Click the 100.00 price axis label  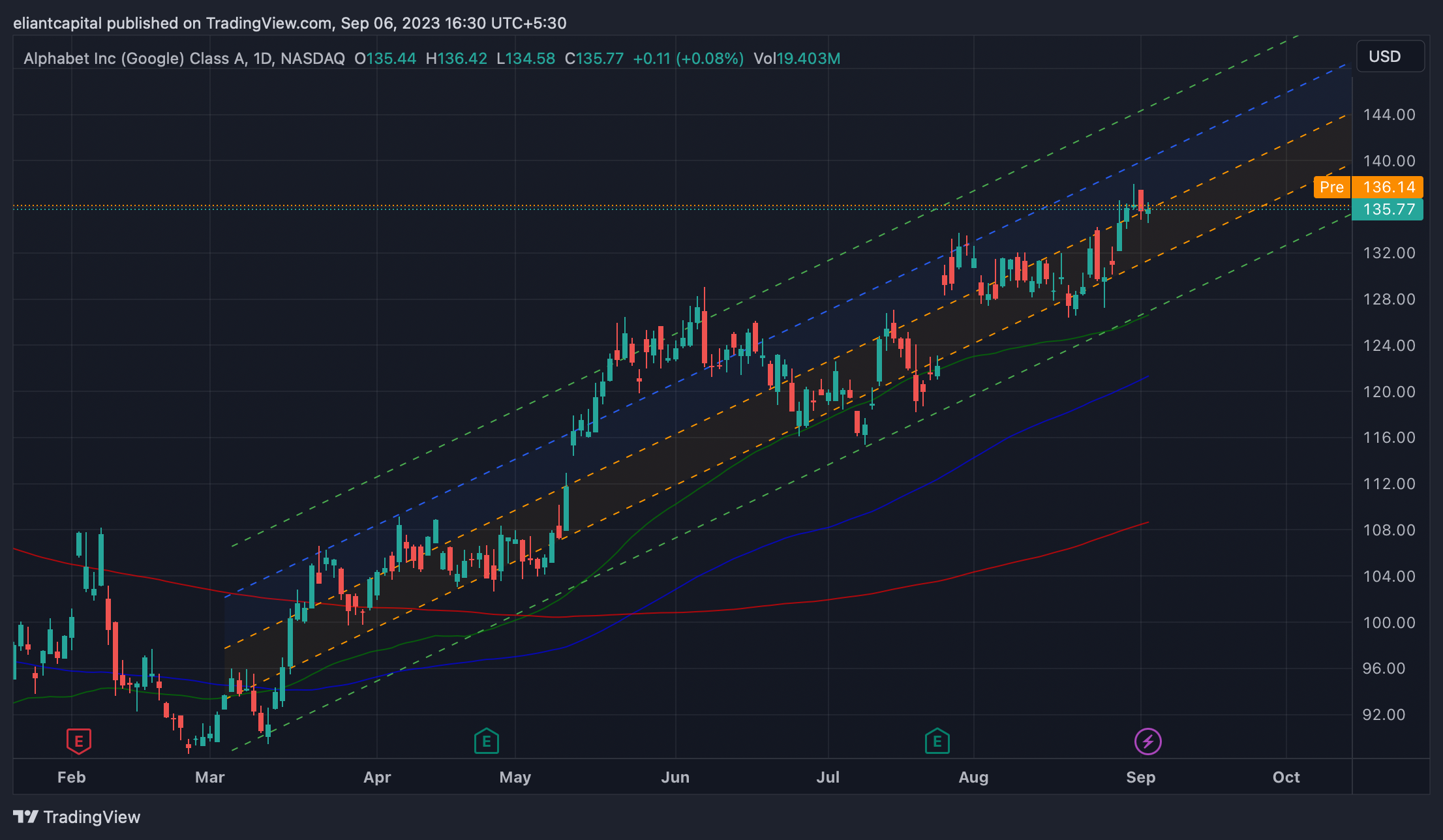(x=1389, y=622)
